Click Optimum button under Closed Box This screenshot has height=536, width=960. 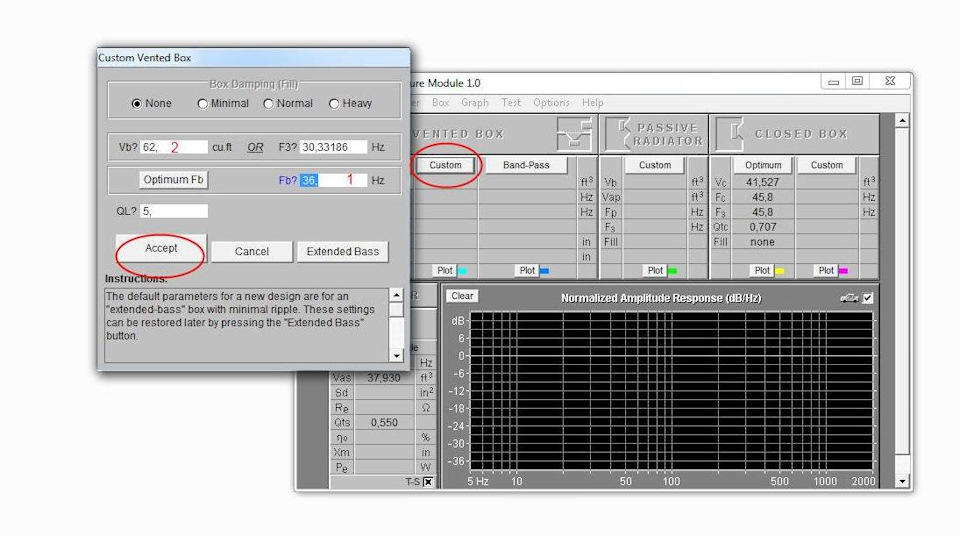pos(763,165)
